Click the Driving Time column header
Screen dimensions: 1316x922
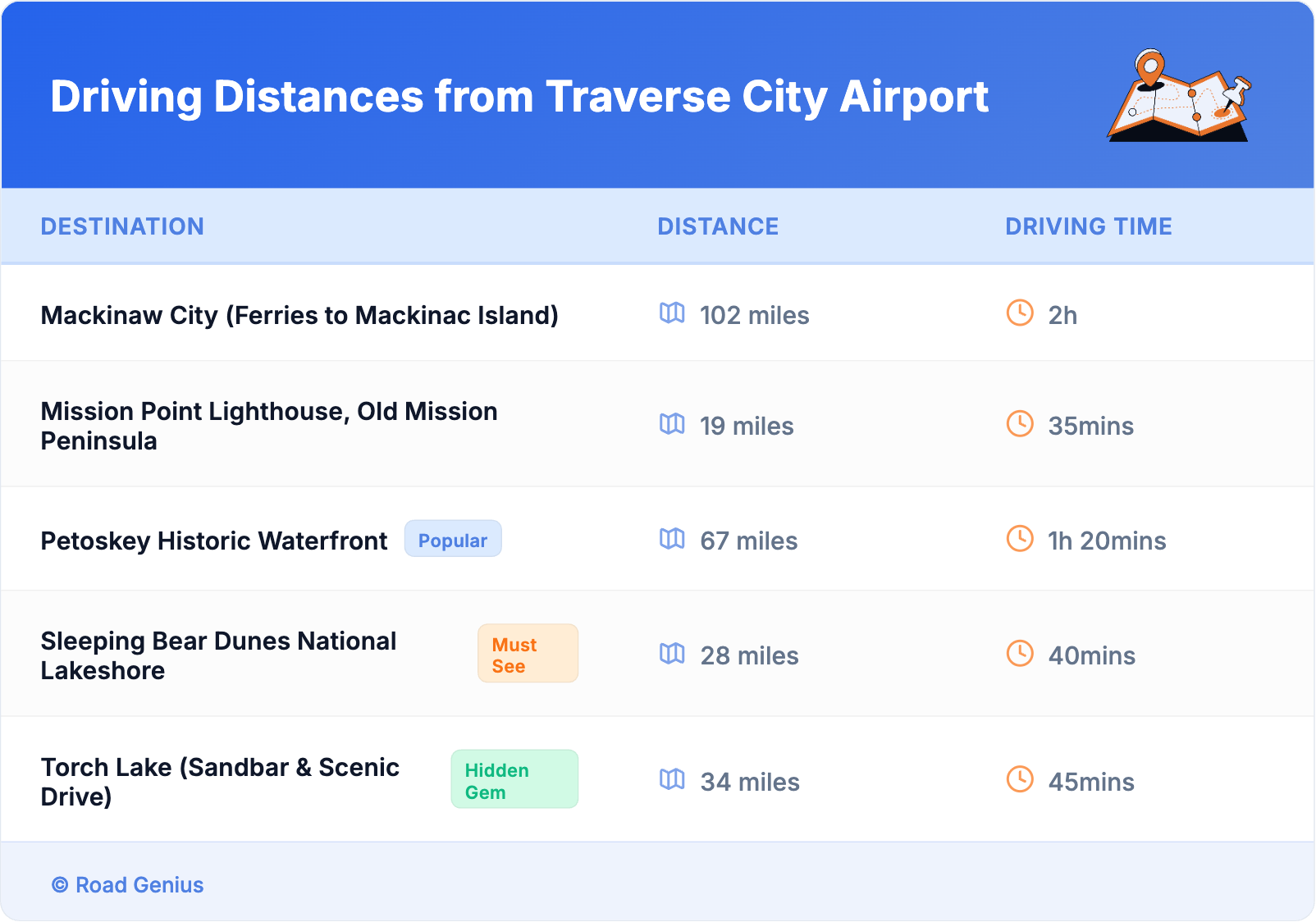pyautogui.click(x=1089, y=226)
